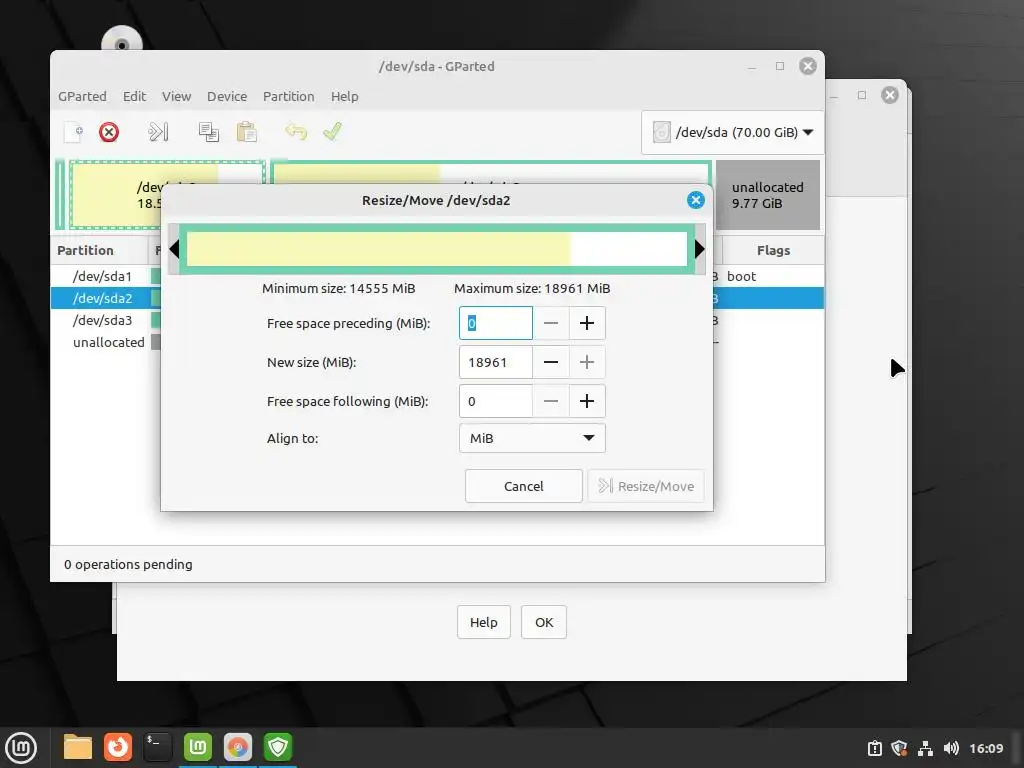Click the Cancel button

[524, 486]
